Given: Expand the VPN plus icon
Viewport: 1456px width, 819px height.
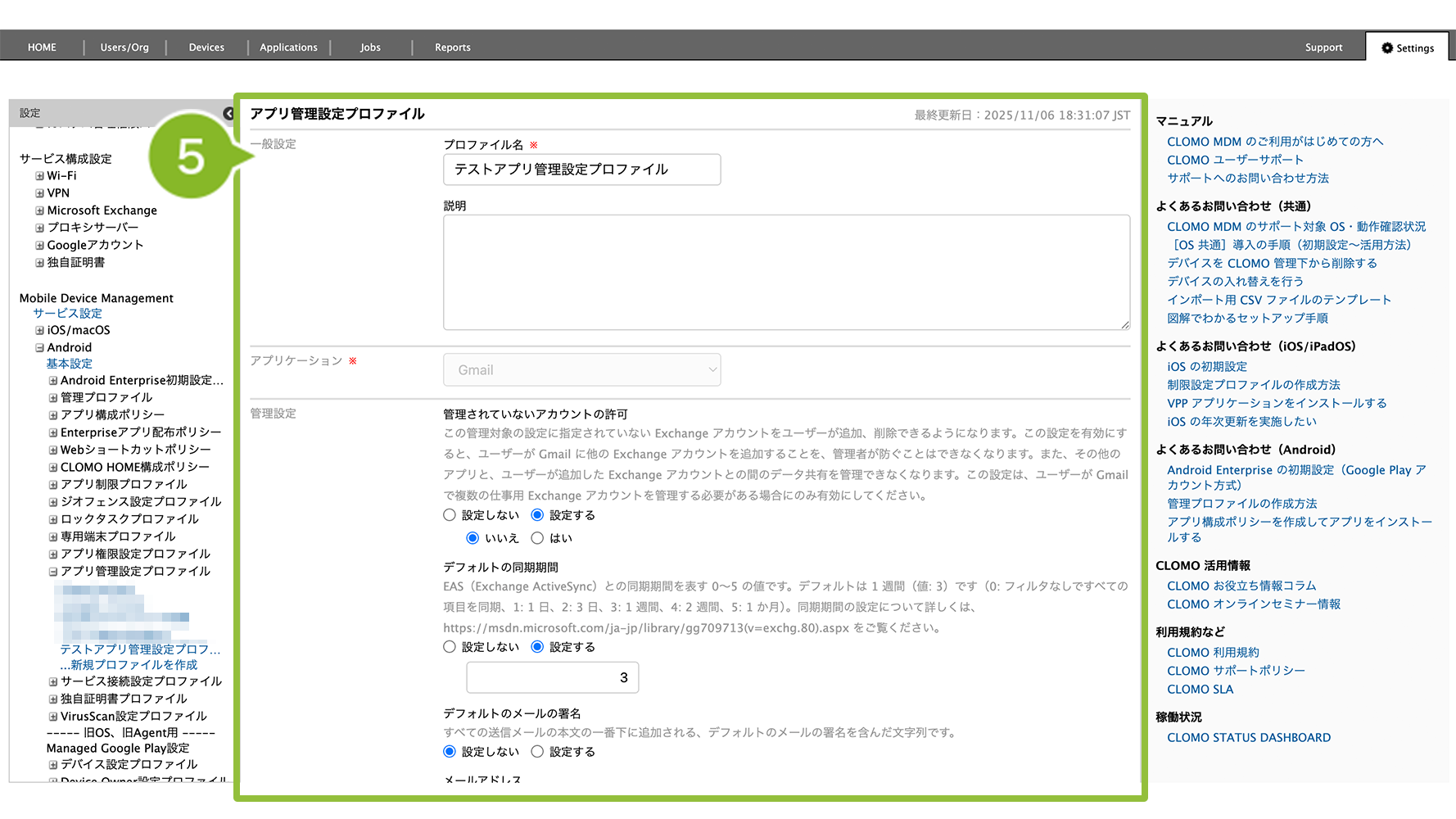Looking at the screenshot, I should (x=39, y=193).
